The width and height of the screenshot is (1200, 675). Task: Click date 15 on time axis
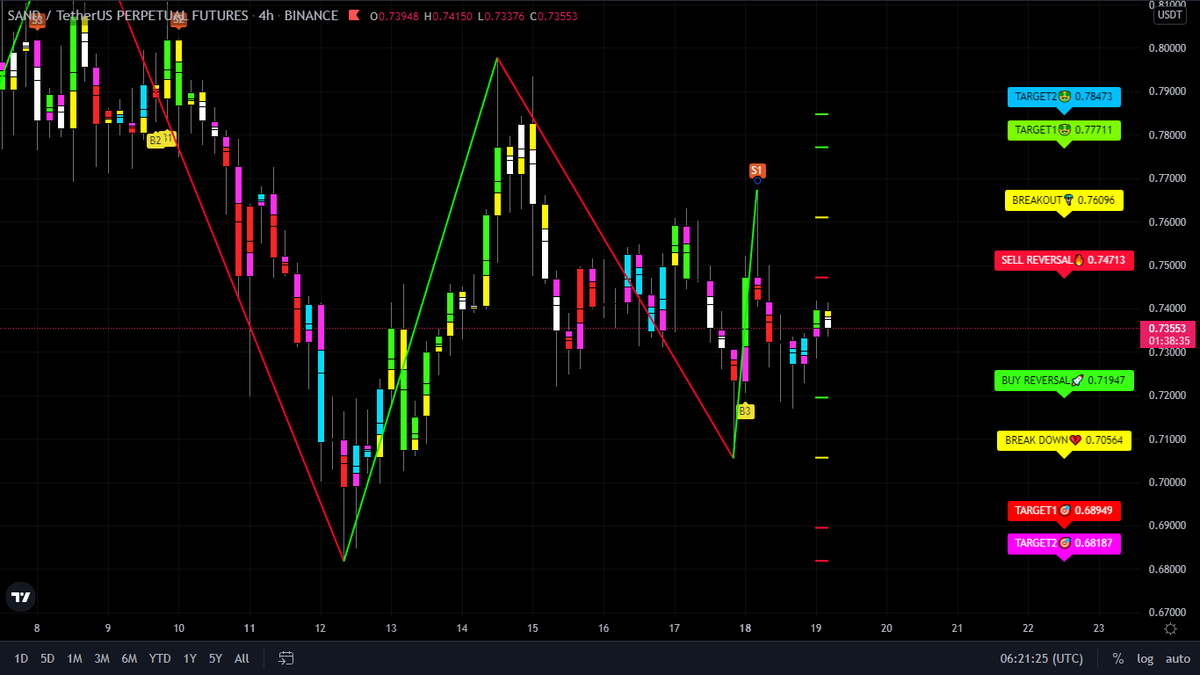[x=532, y=628]
